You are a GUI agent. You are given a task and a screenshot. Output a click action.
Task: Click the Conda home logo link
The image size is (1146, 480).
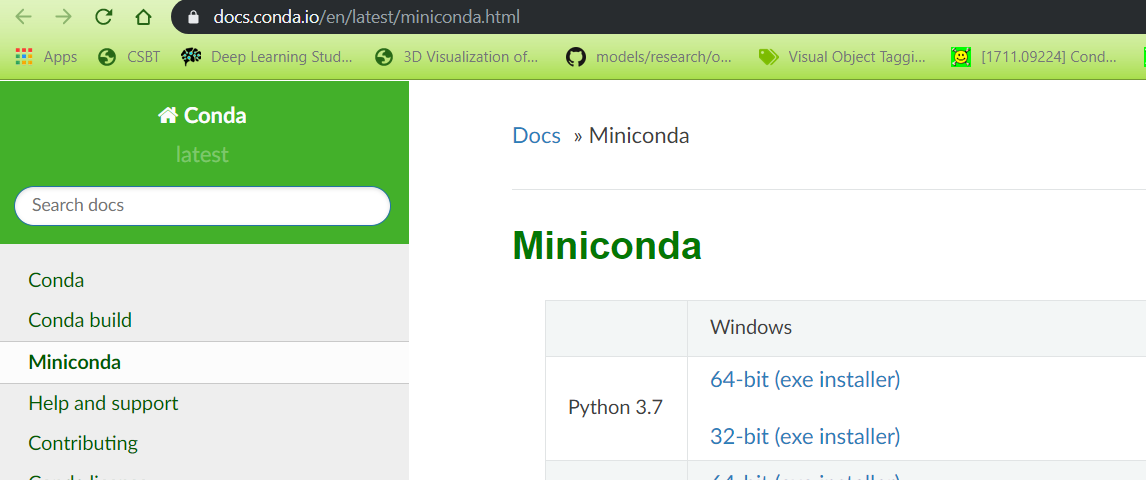click(x=202, y=115)
